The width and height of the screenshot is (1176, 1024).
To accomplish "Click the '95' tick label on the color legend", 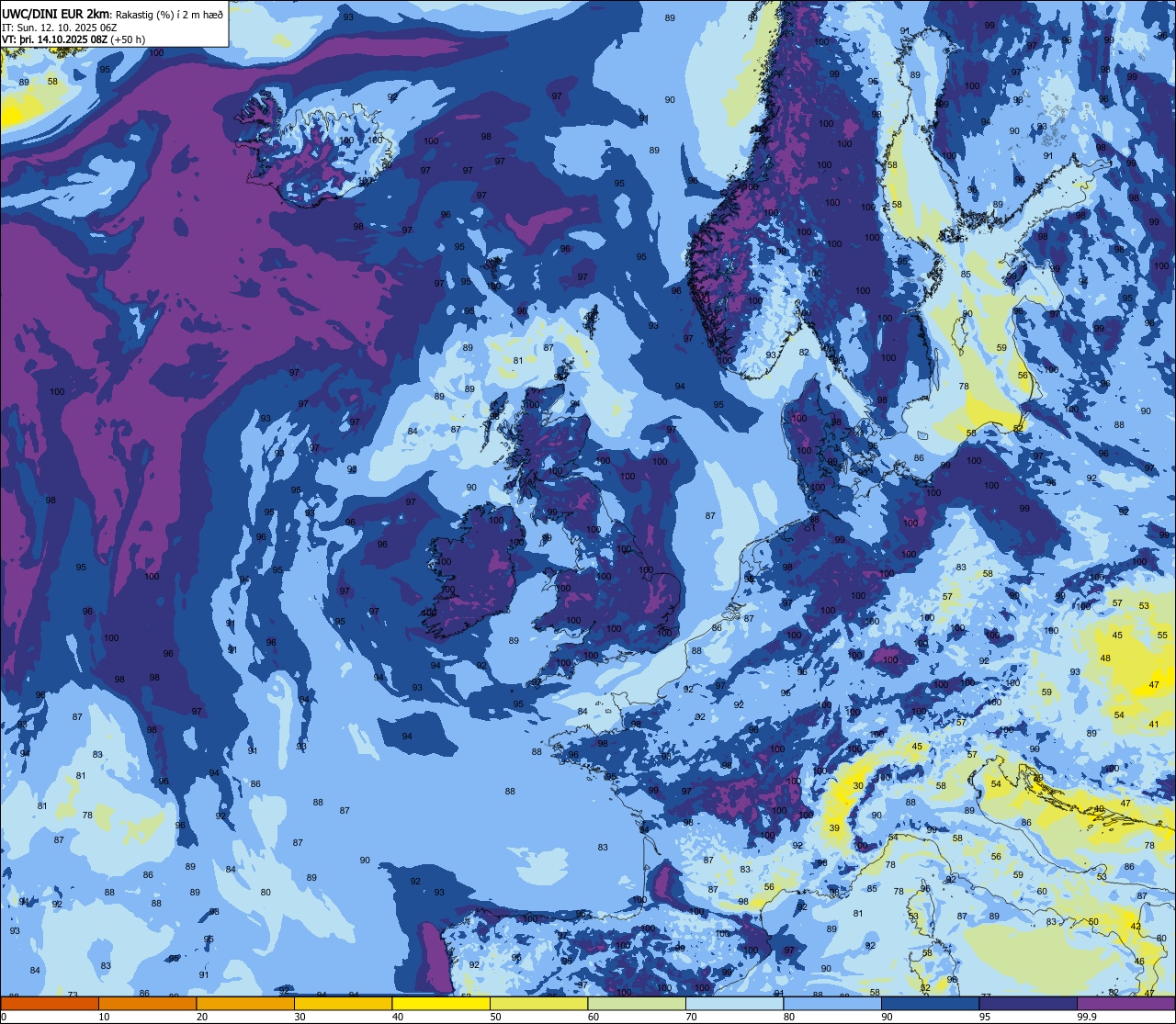I will point(985,1017).
